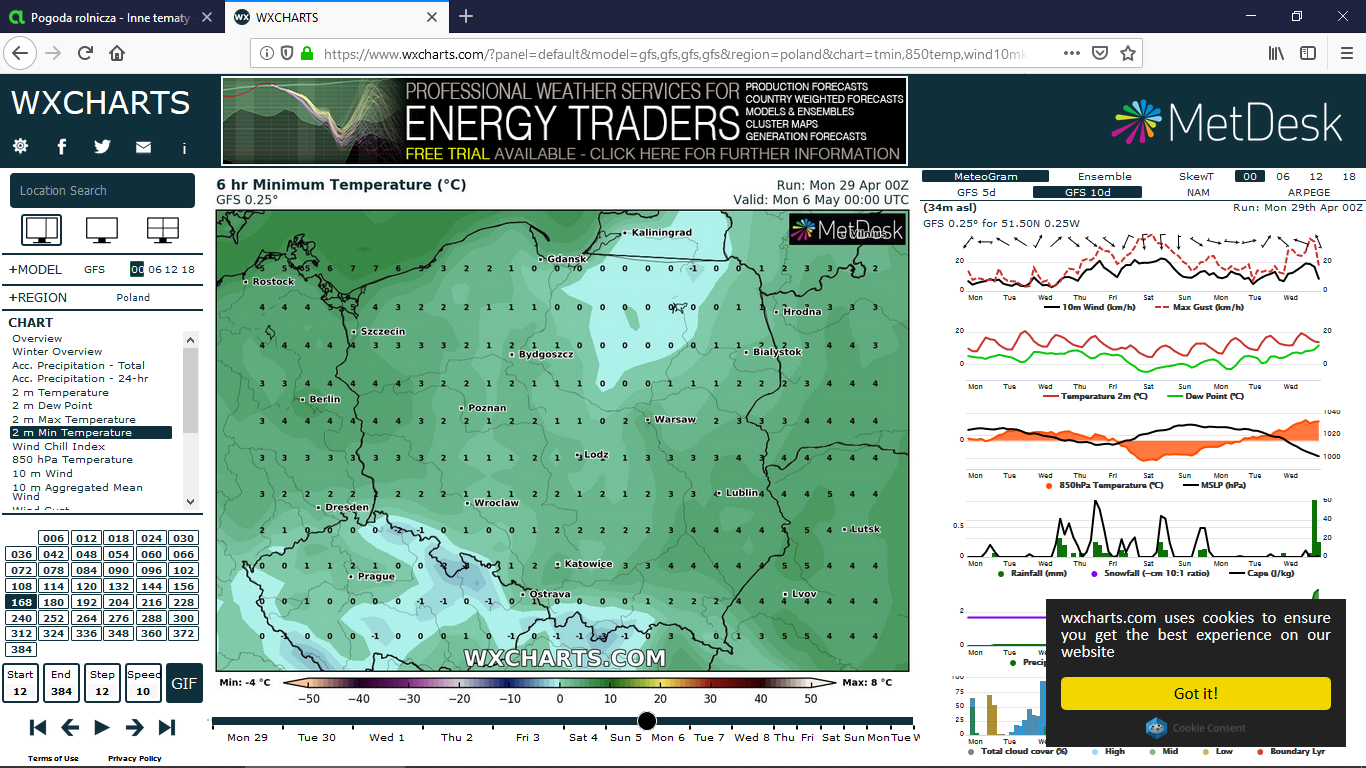This screenshot has width=1366, height=768.
Task: Open WXCHARTS settings gear icon
Action: pyautogui.click(x=20, y=146)
